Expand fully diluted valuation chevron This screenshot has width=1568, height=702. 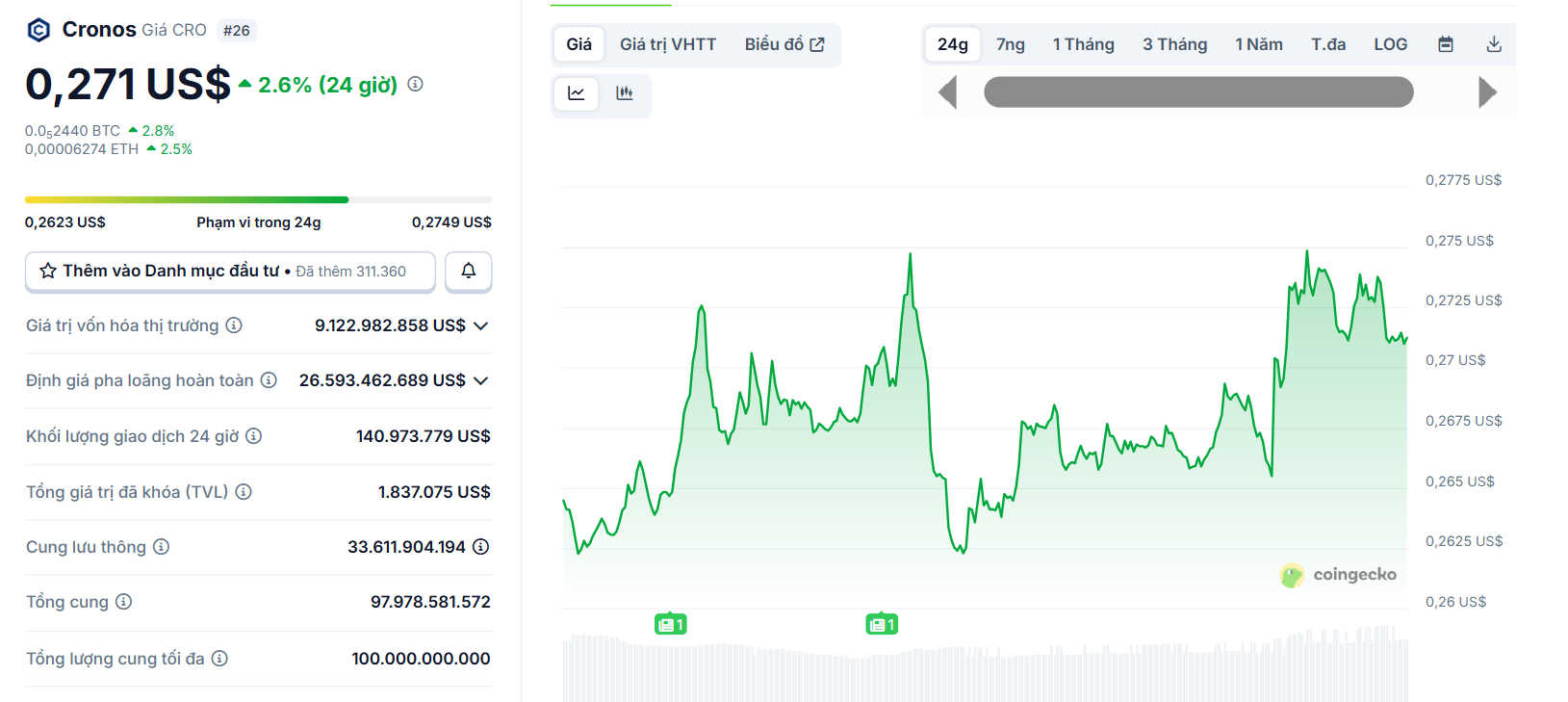point(481,380)
